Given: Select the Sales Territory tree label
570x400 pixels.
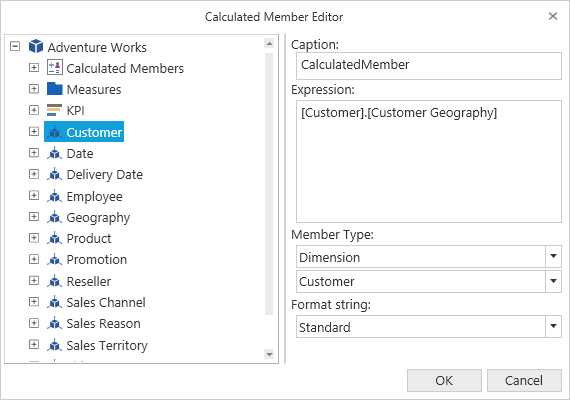Looking at the screenshot, I should pyautogui.click(x=107, y=346).
